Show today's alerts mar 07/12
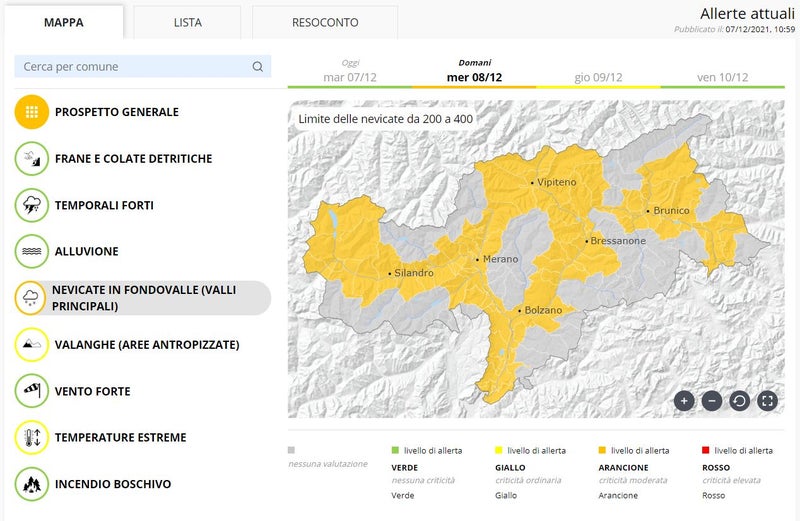This screenshot has height=521, width=800. tap(349, 77)
